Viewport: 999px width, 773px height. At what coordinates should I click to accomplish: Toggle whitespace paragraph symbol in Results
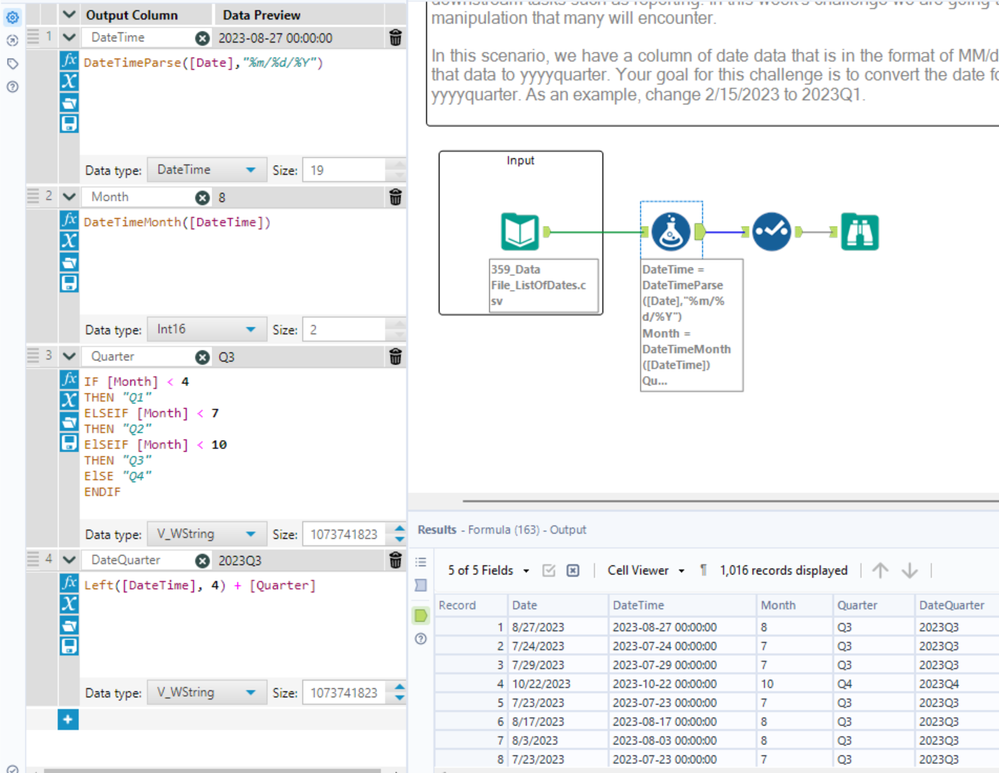[703, 570]
